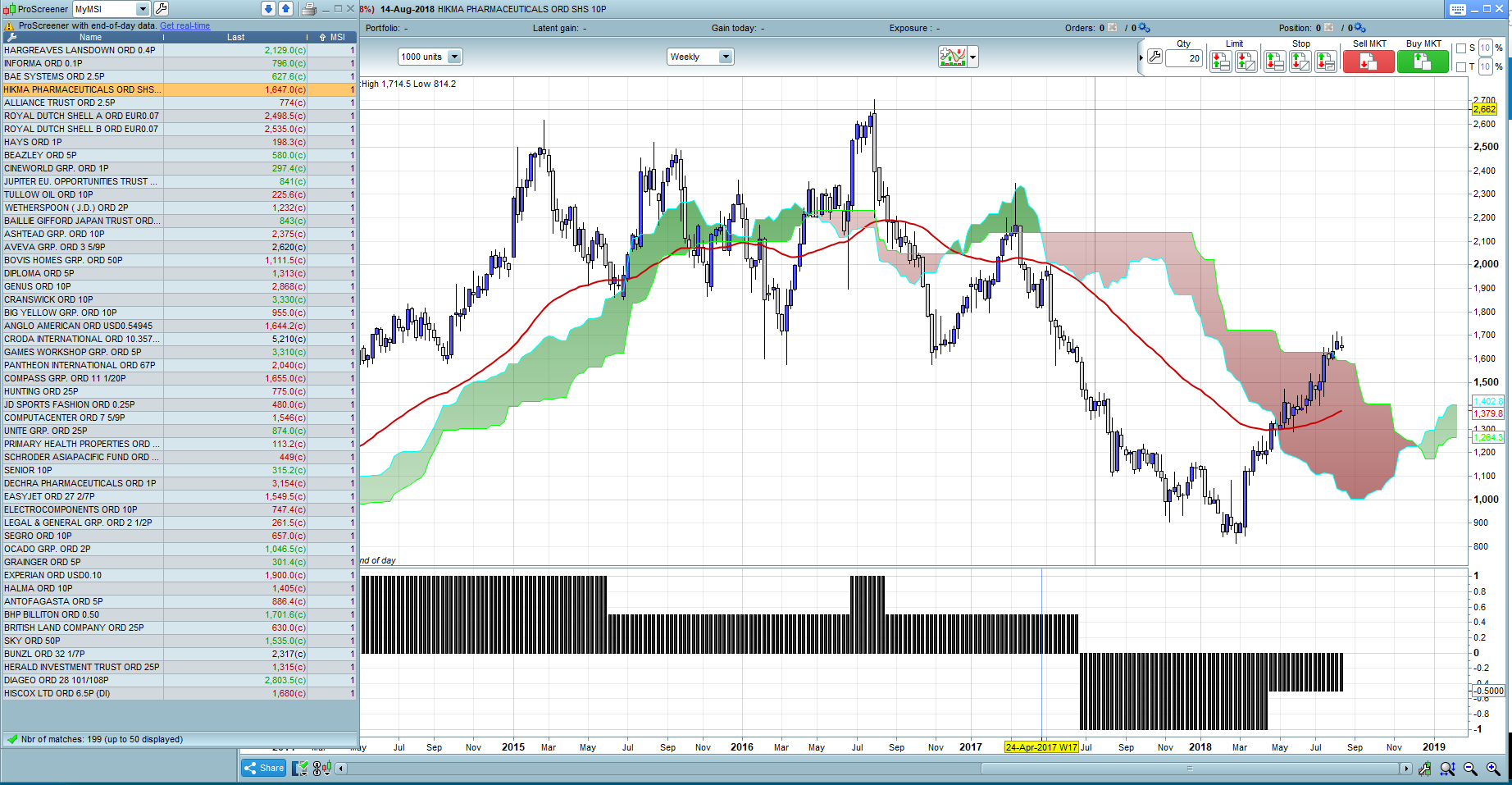
Task: Click the third Stop order button
Action: 1325,61
